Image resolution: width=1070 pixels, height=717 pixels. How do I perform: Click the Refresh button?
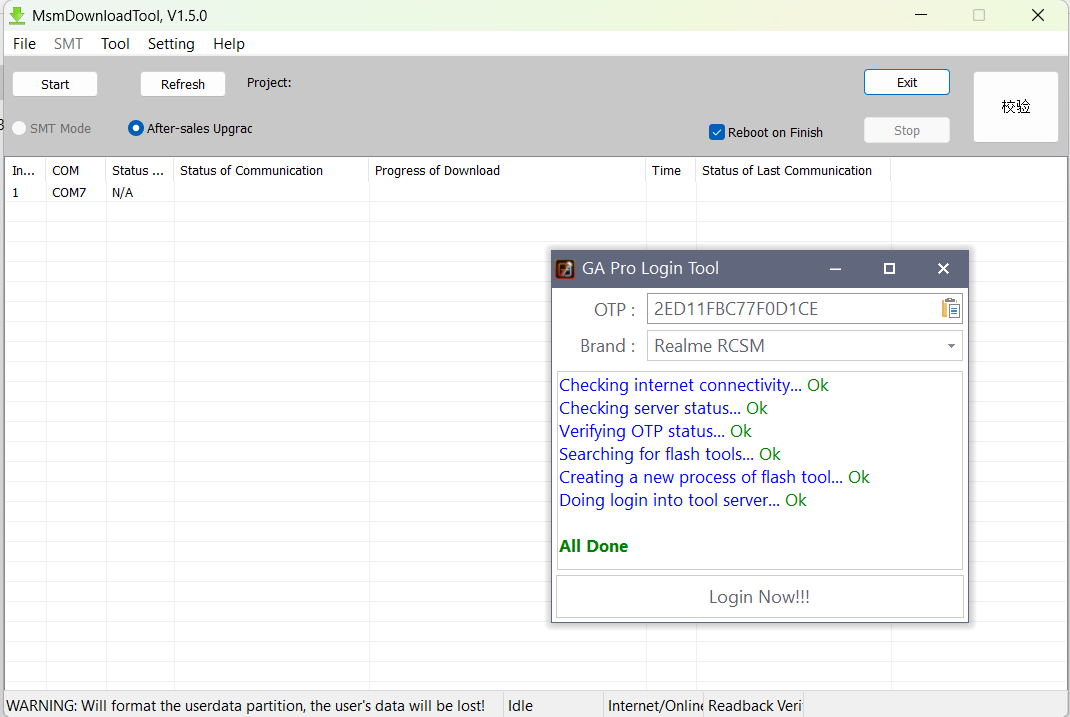tap(183, 84)
